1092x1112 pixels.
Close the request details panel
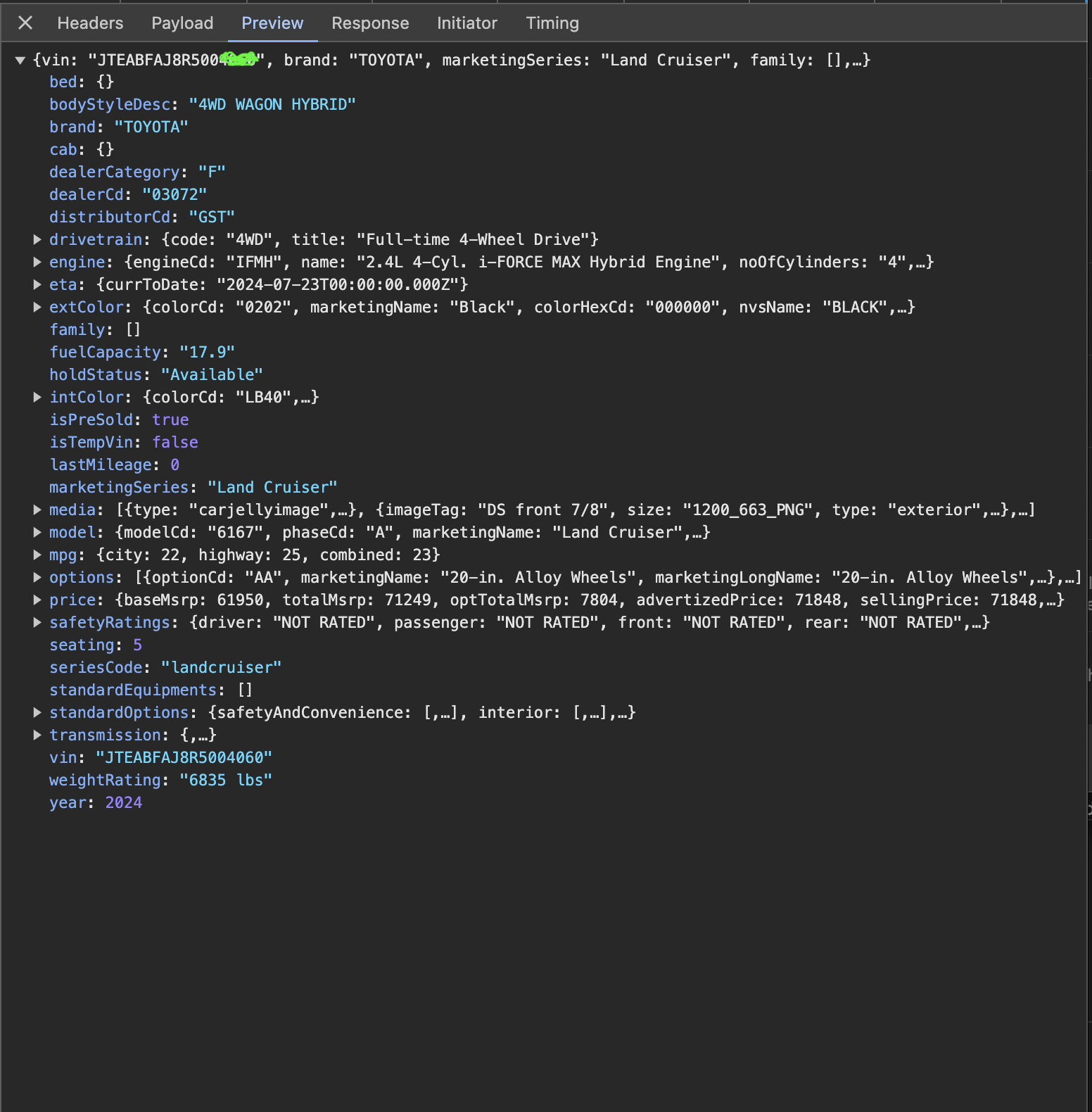[25, 23]
